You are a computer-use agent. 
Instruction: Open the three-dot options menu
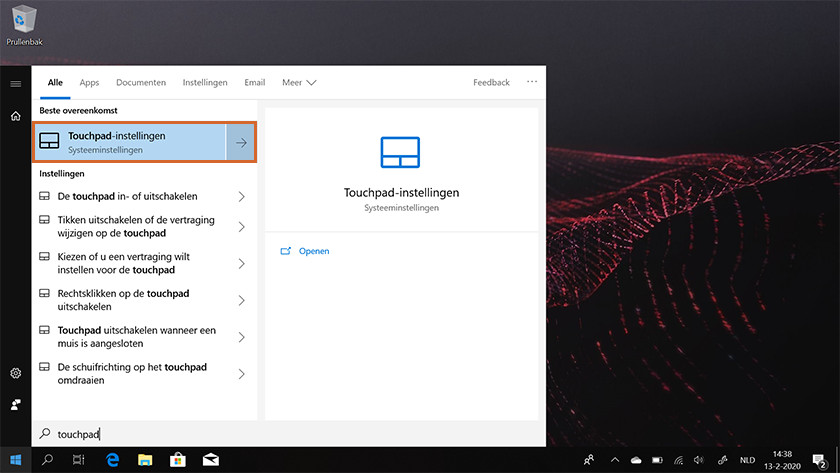[x=531, y=82]
